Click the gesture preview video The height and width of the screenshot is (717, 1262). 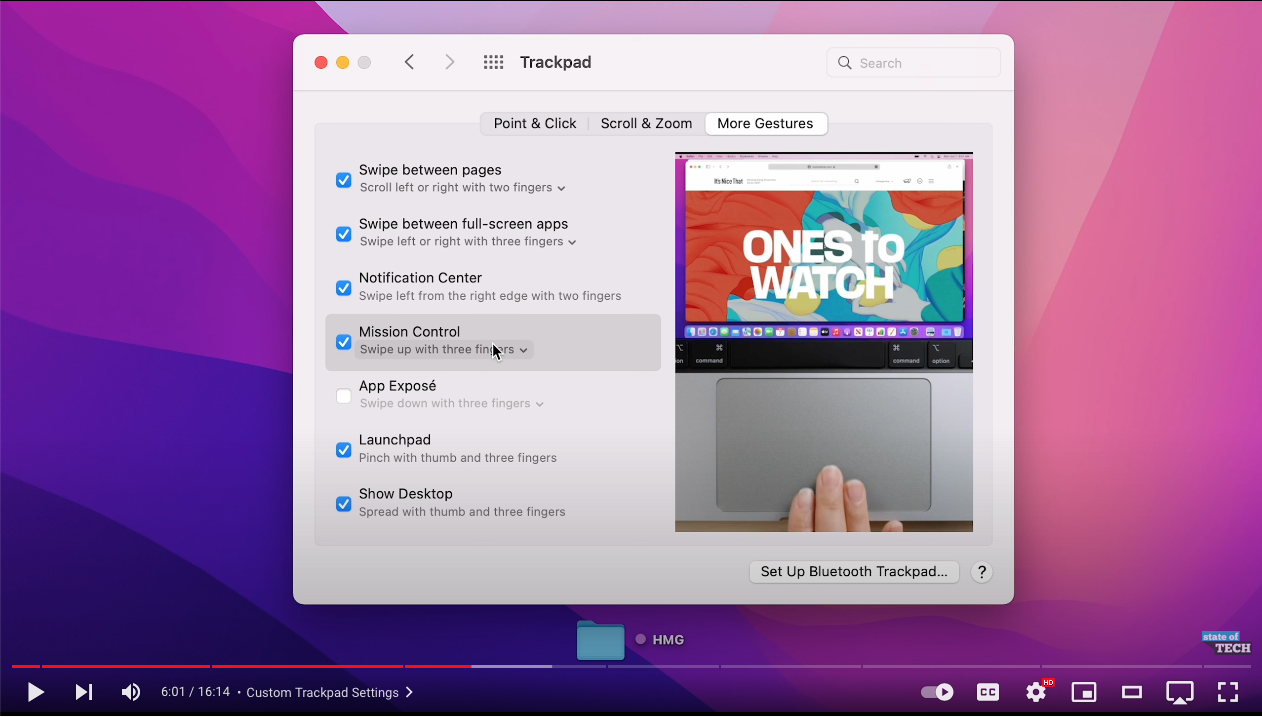pos(824,342)
